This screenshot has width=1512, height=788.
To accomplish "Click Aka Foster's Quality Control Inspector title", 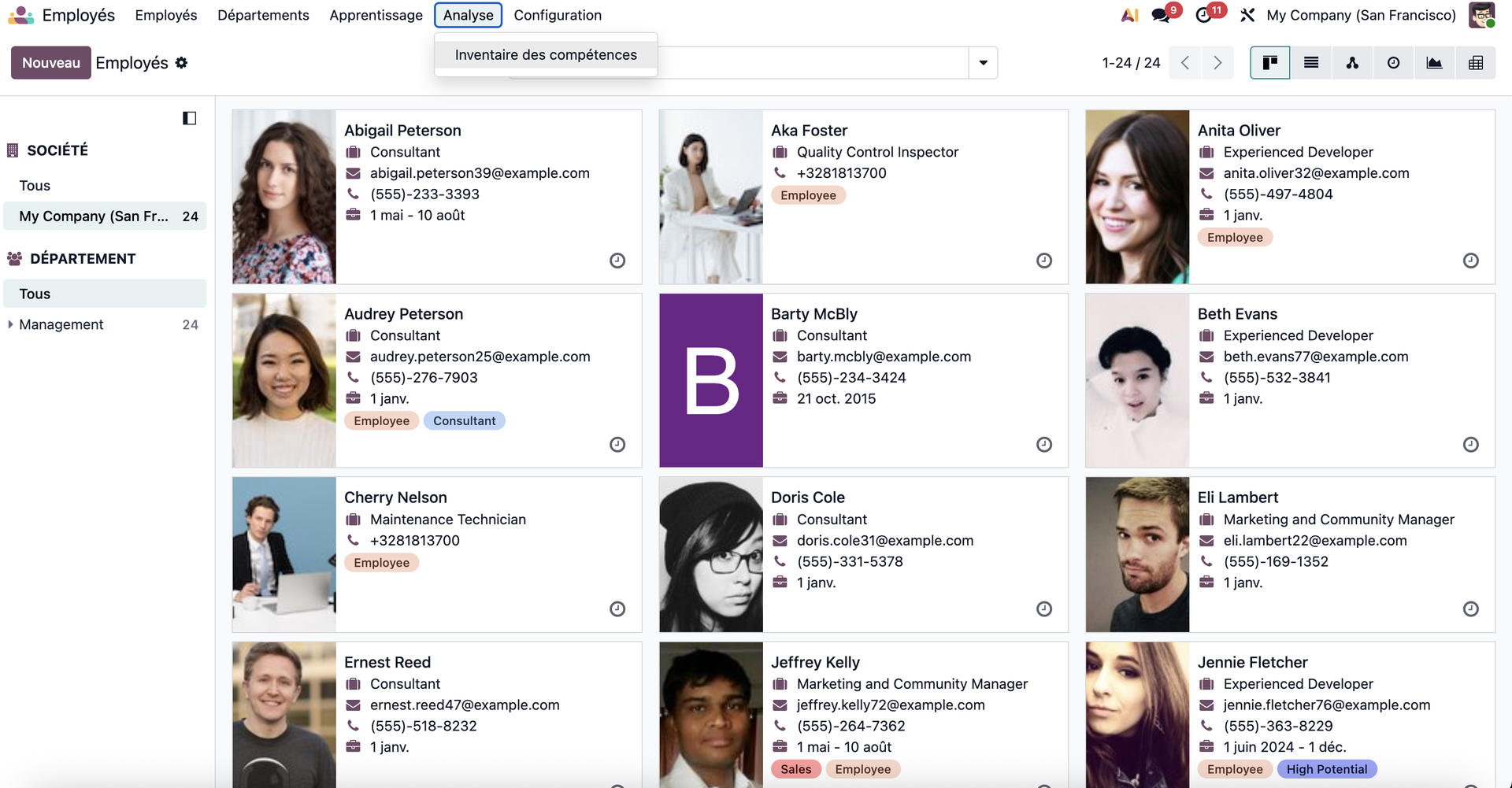I will [x=877, y=152].
